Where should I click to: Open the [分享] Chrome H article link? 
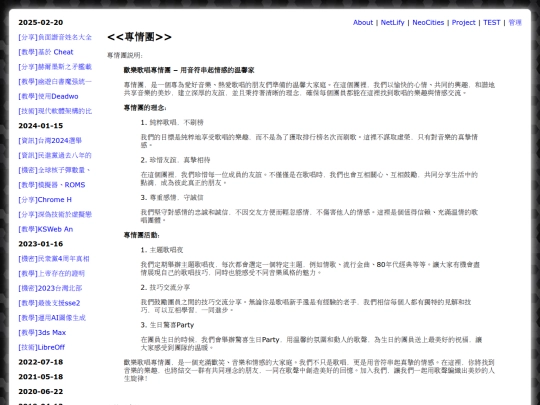click(x=45, y=200)
